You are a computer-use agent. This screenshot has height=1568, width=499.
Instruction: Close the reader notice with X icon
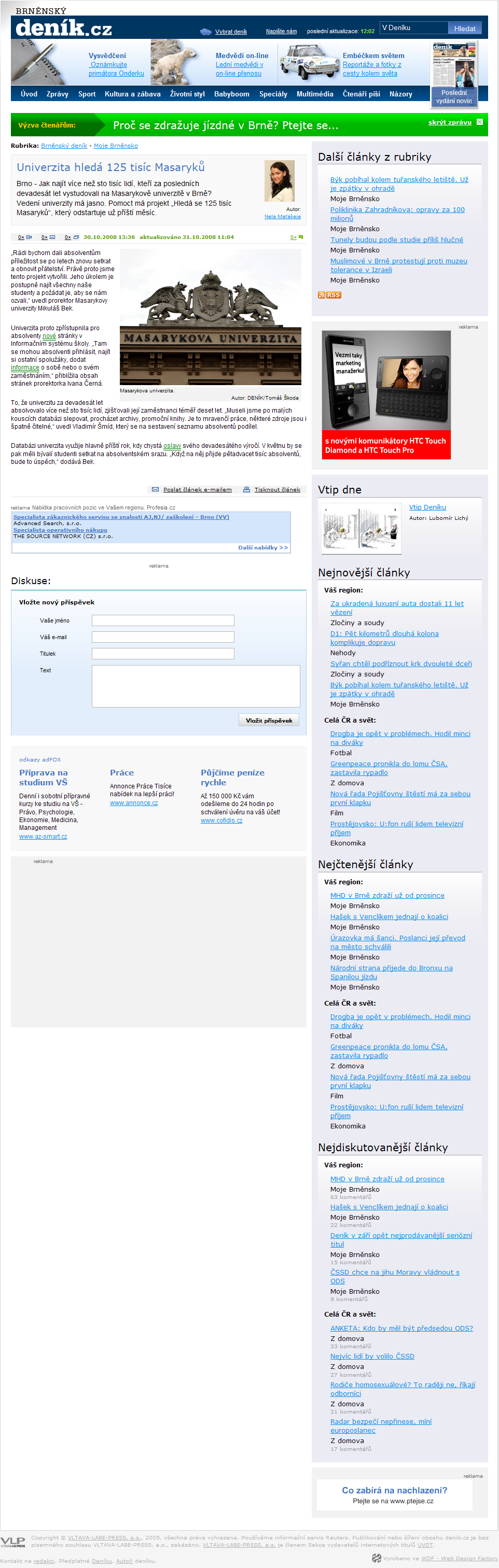(479, 122)
